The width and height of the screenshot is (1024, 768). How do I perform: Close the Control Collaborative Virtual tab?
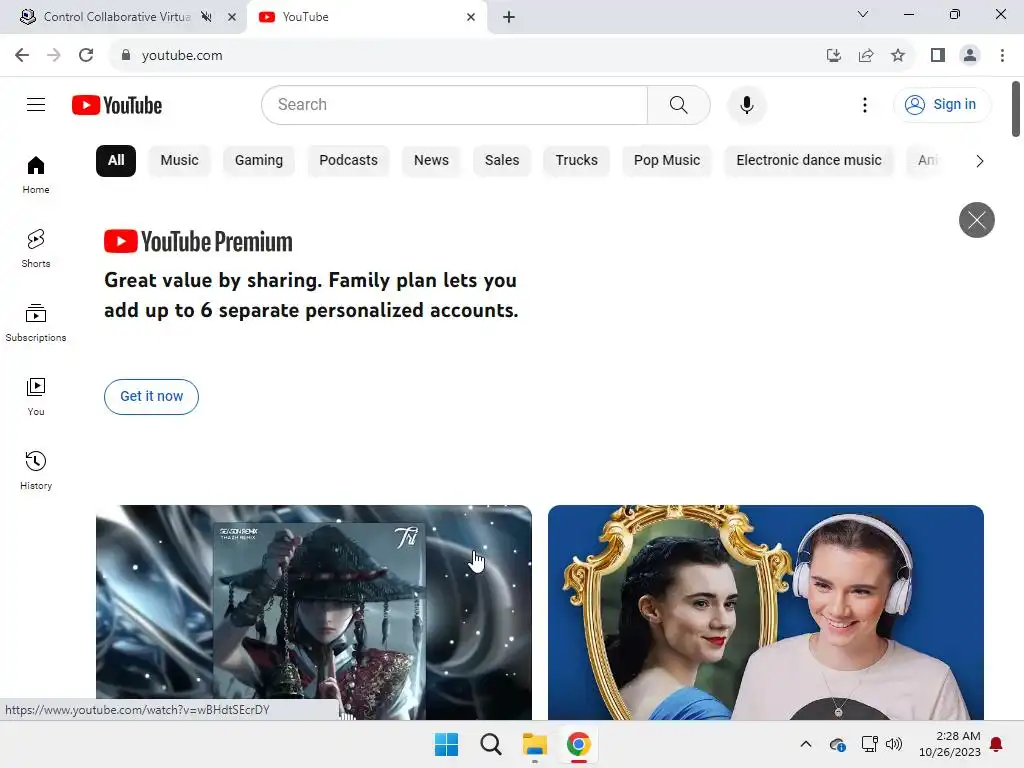(x=231, y=17)
